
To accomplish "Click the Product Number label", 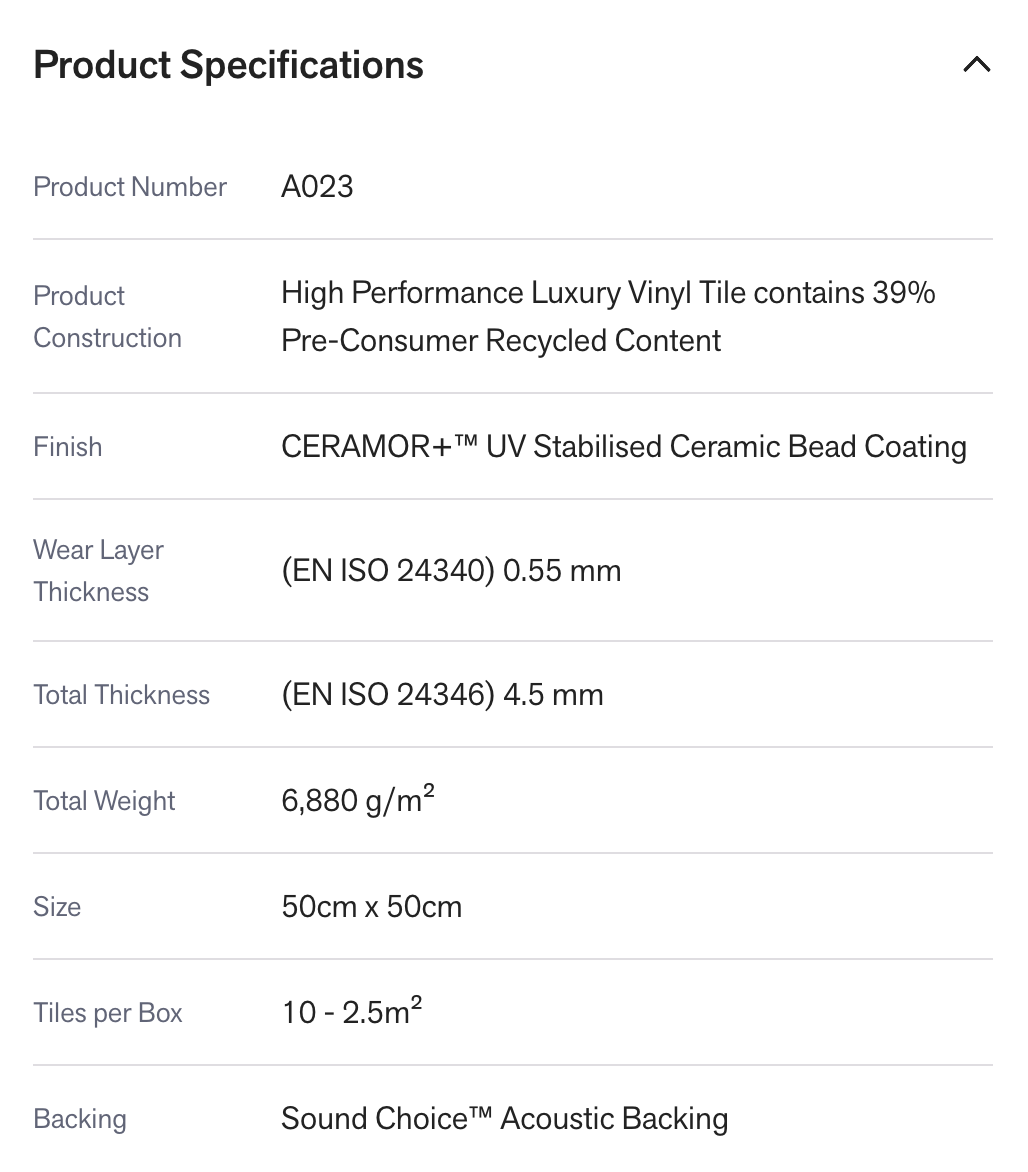I will pyautogui.click(x=130, y=187).
